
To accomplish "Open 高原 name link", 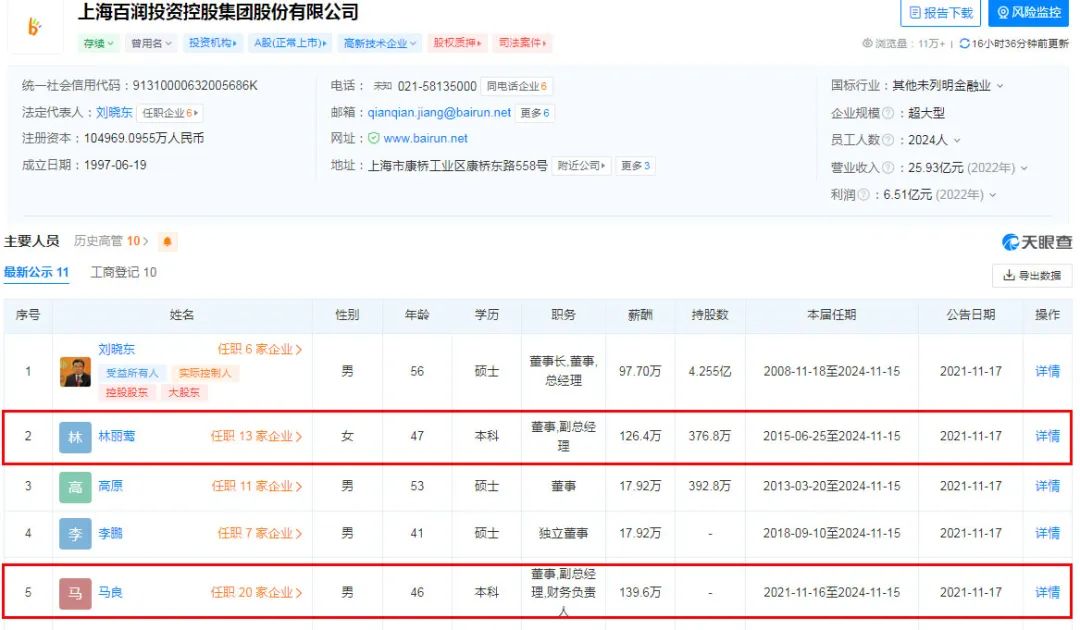I will 111,486.
